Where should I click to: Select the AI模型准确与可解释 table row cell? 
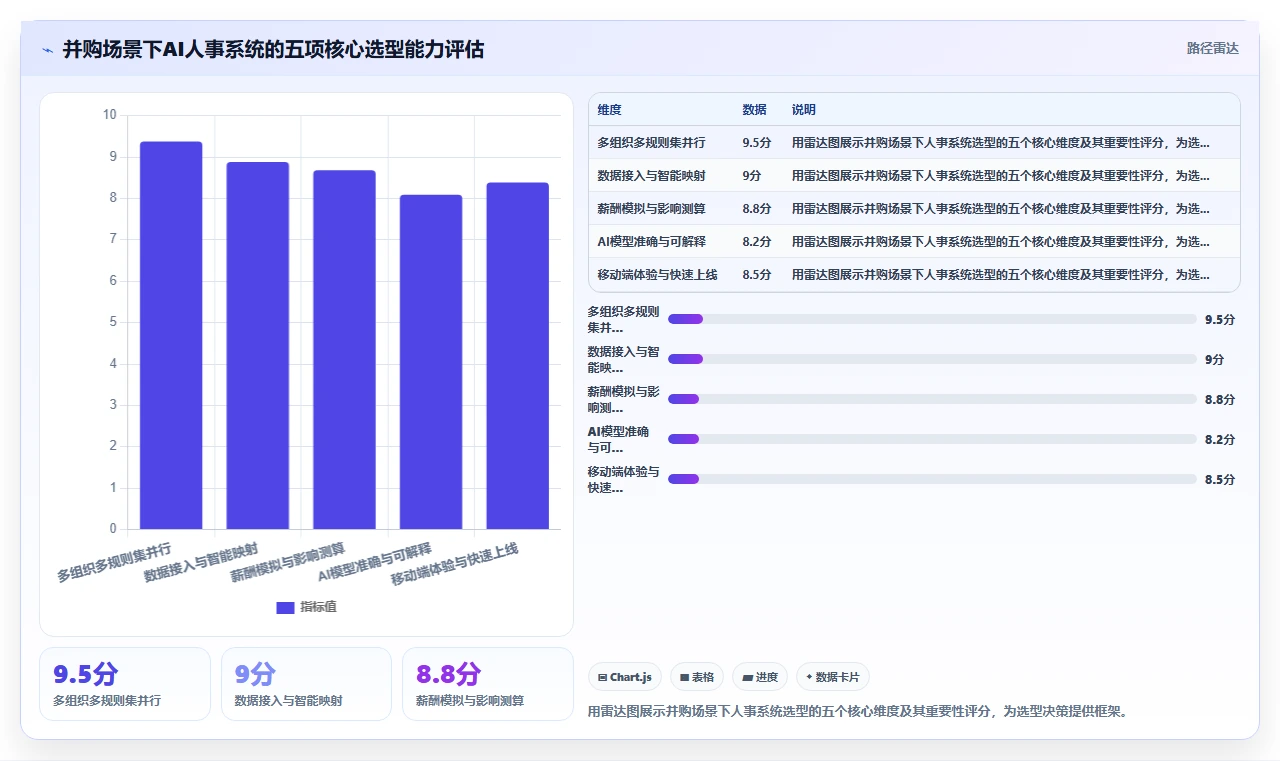point(651,242)
